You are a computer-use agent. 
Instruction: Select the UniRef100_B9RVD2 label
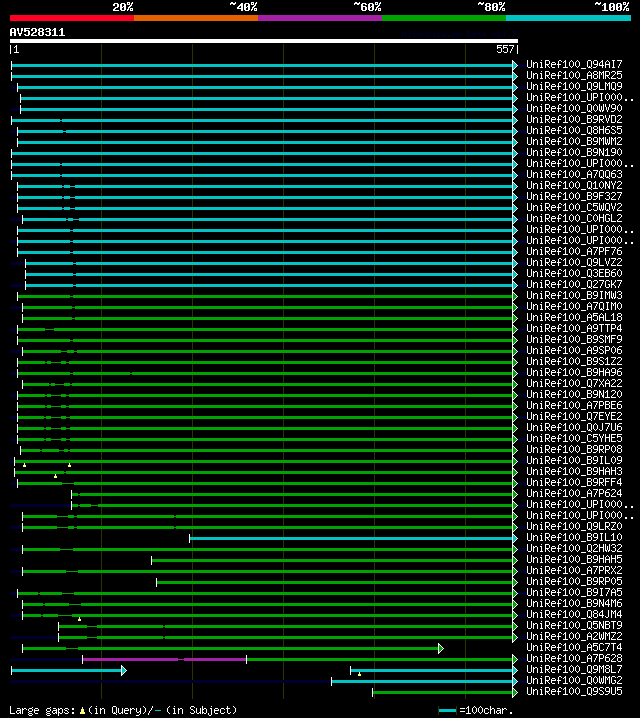[574, 120]
